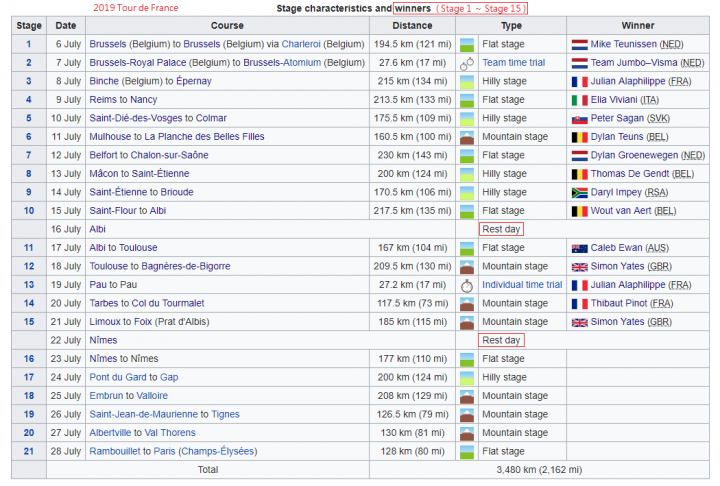Viewport: 720px width, 486px height.
Task: Click the mountain icon in stage 15 row
Action: pos(467,322)
